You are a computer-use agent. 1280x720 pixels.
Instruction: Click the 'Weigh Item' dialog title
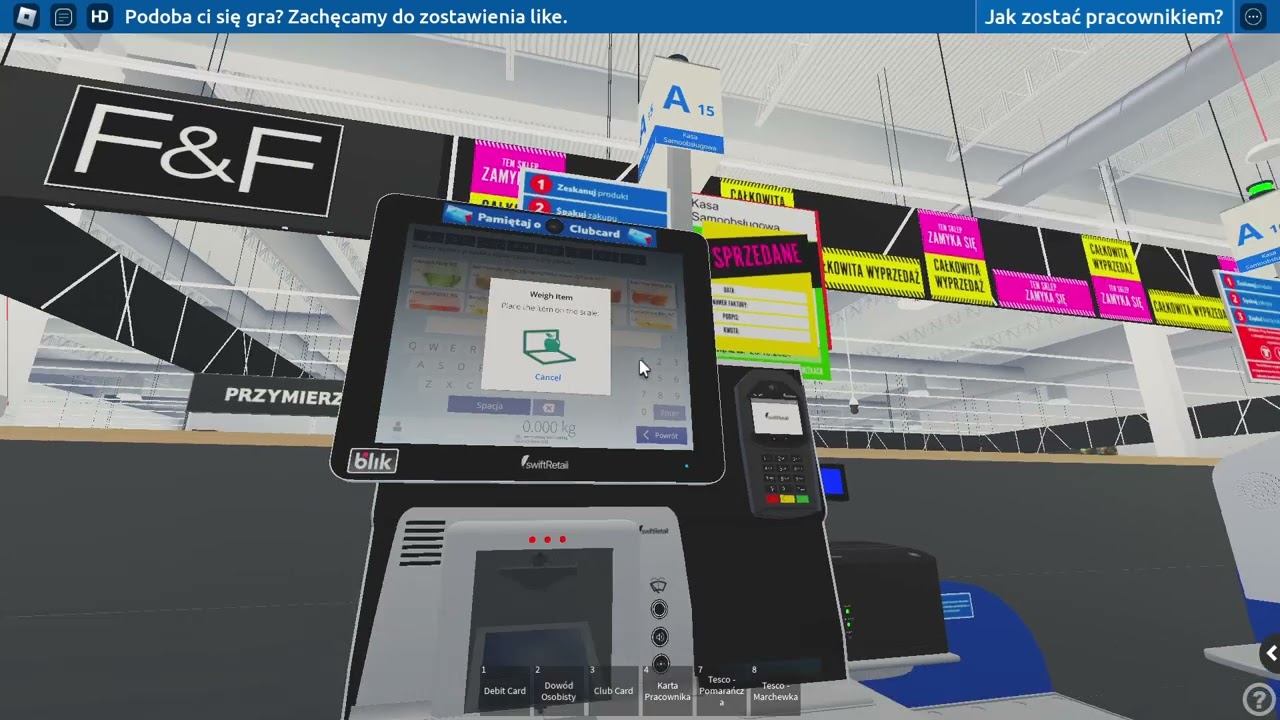pos(550,296)
